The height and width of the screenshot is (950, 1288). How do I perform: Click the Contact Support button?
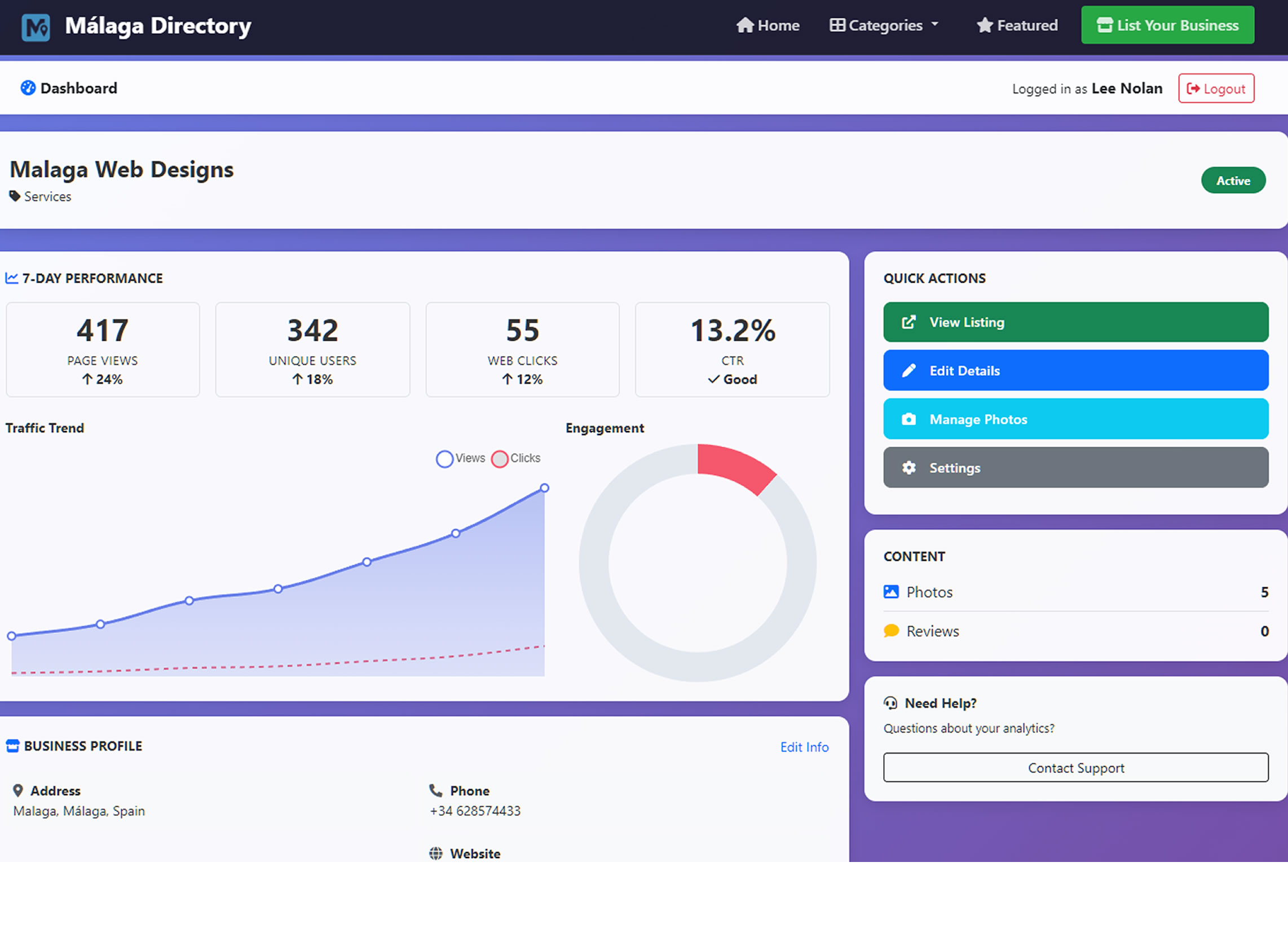(1075, 768)
